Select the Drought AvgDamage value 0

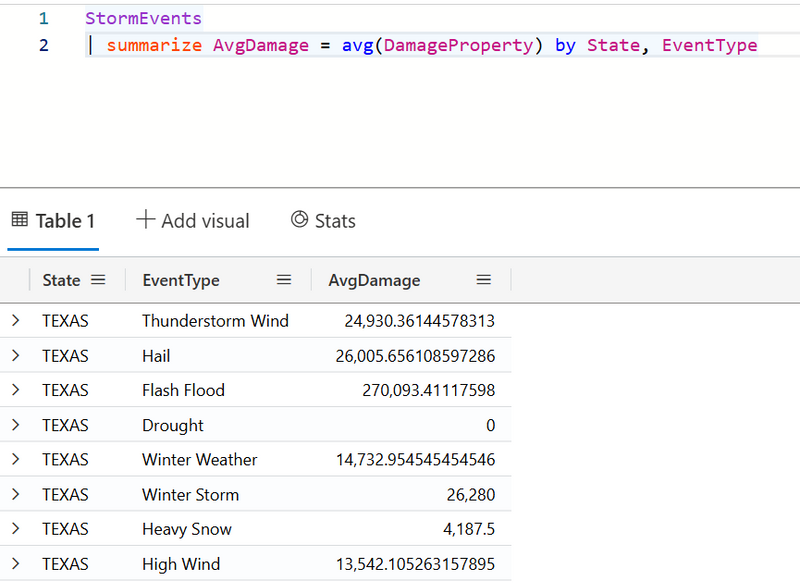click(490, 425)
